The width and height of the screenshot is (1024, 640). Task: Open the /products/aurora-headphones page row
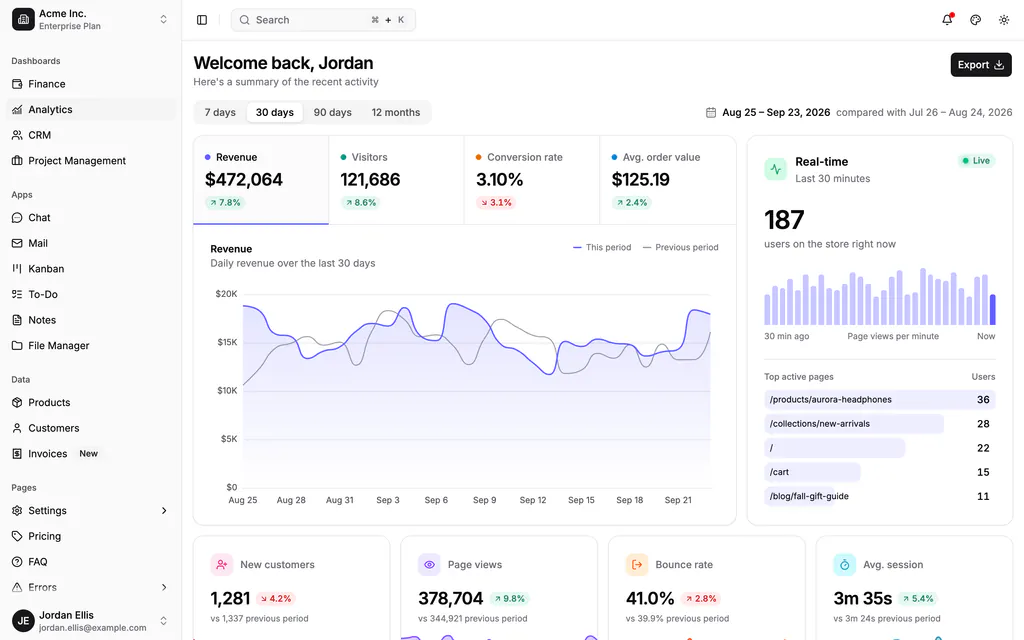880,400
